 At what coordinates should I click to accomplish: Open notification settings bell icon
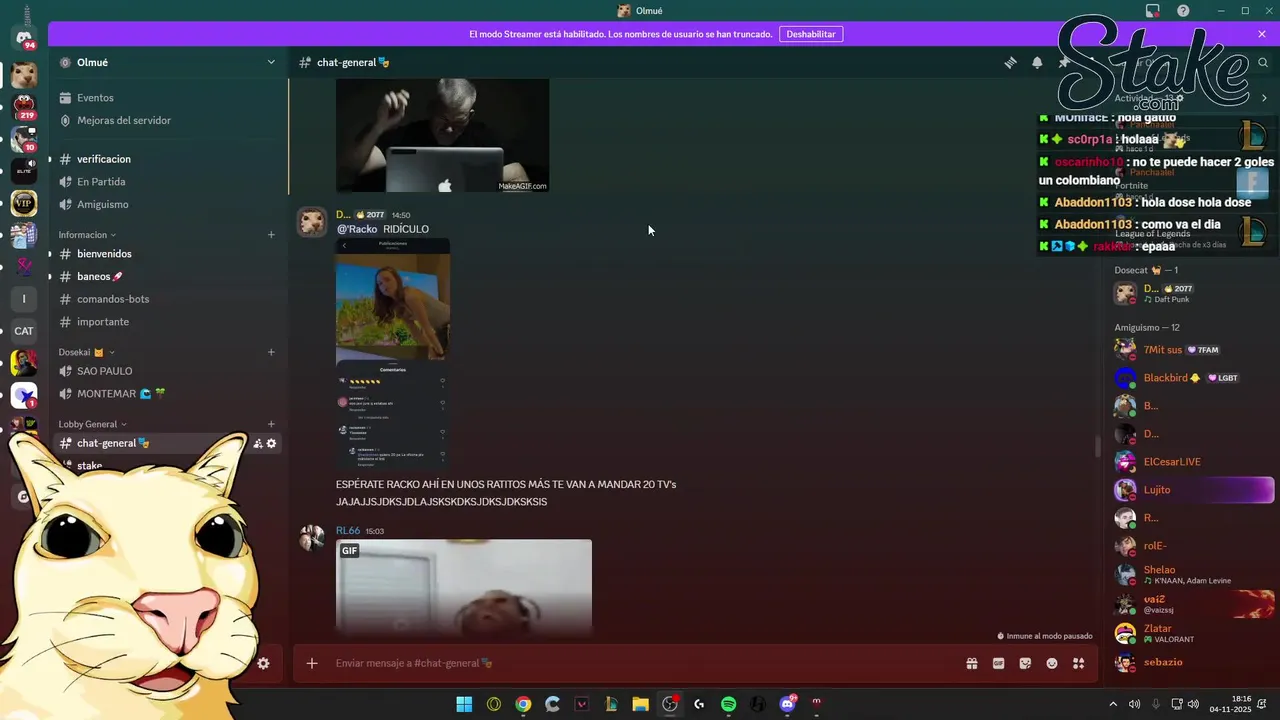(x=1037, y=62)
